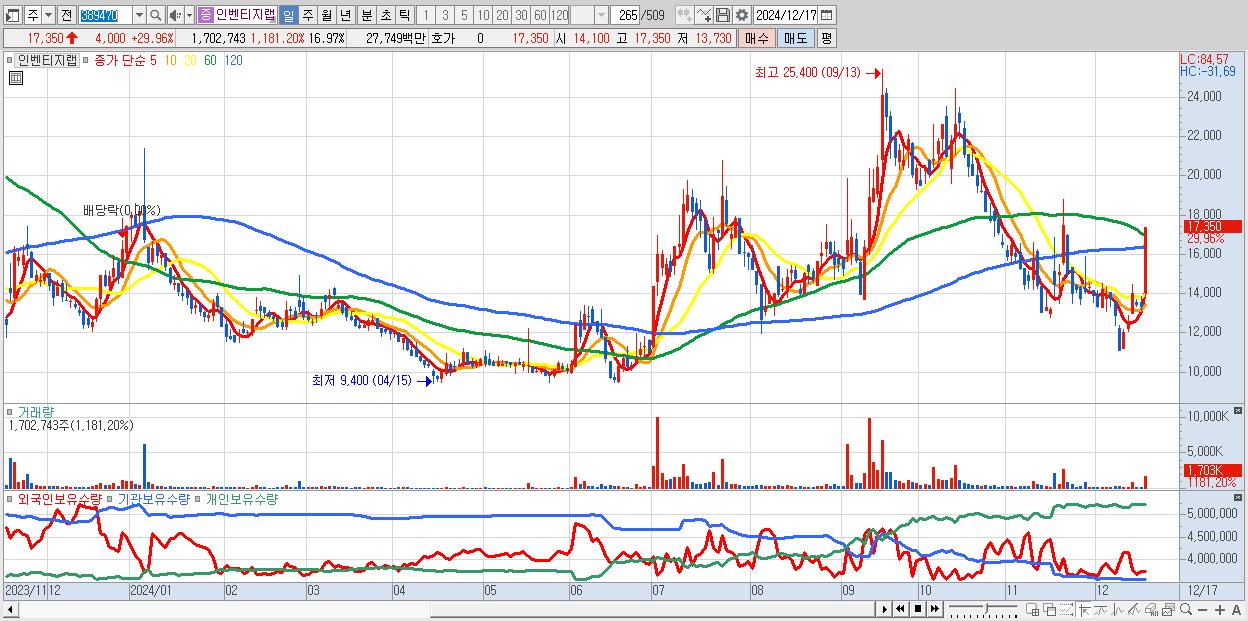
Task: Play the chart scroll forward
Action: click(884, 609)
